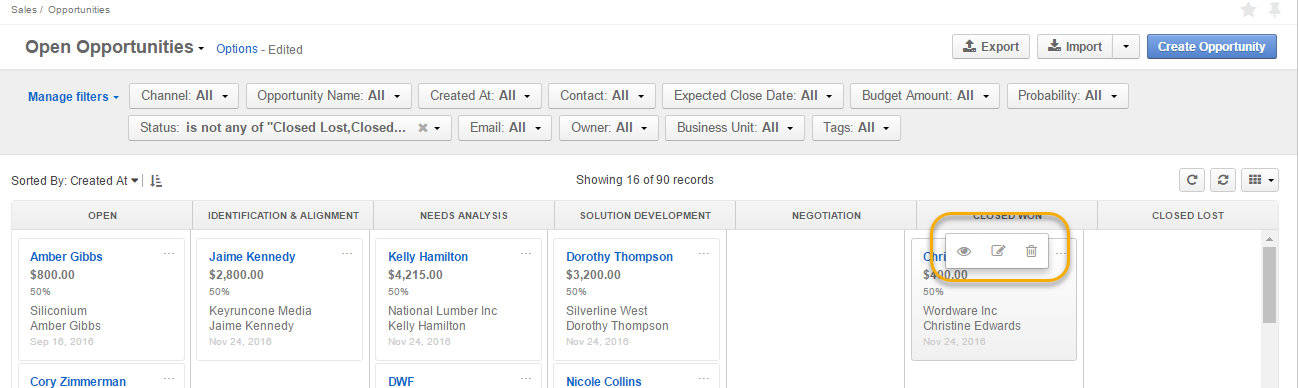Open Dorothy Thompson opportunity link
Screen dimensions: 1298x388
point(619,257)
